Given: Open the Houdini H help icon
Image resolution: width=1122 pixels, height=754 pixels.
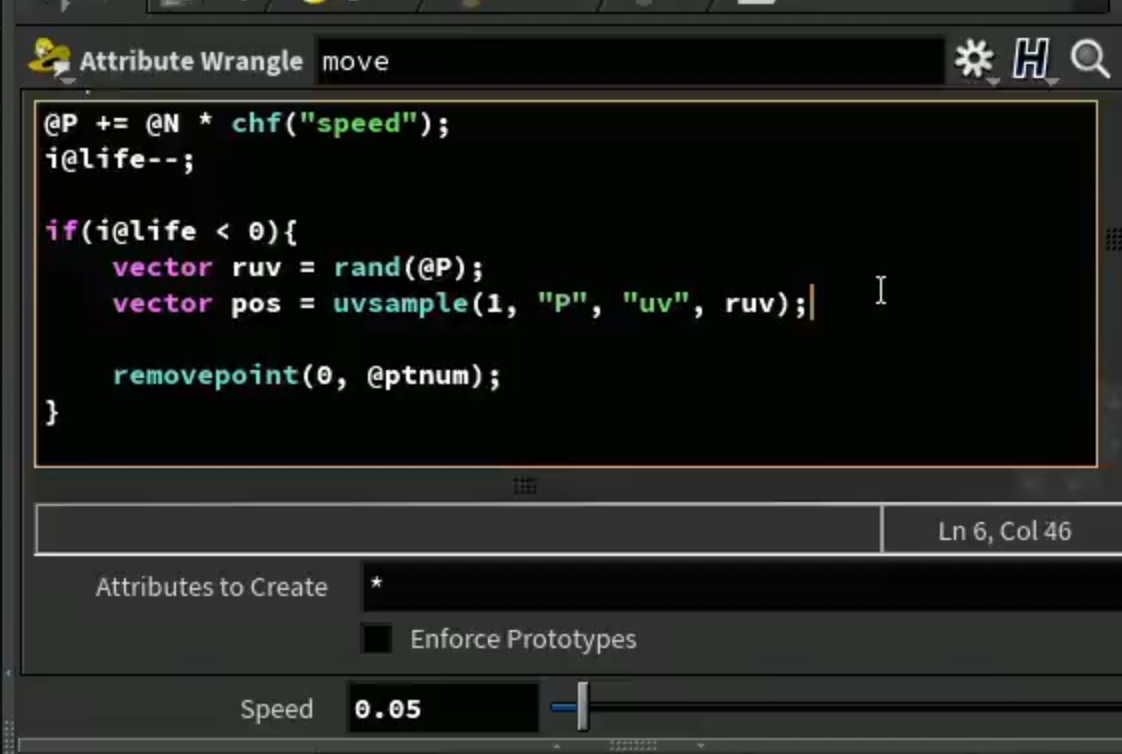Looking at the screenshot, I should 1031,59.
